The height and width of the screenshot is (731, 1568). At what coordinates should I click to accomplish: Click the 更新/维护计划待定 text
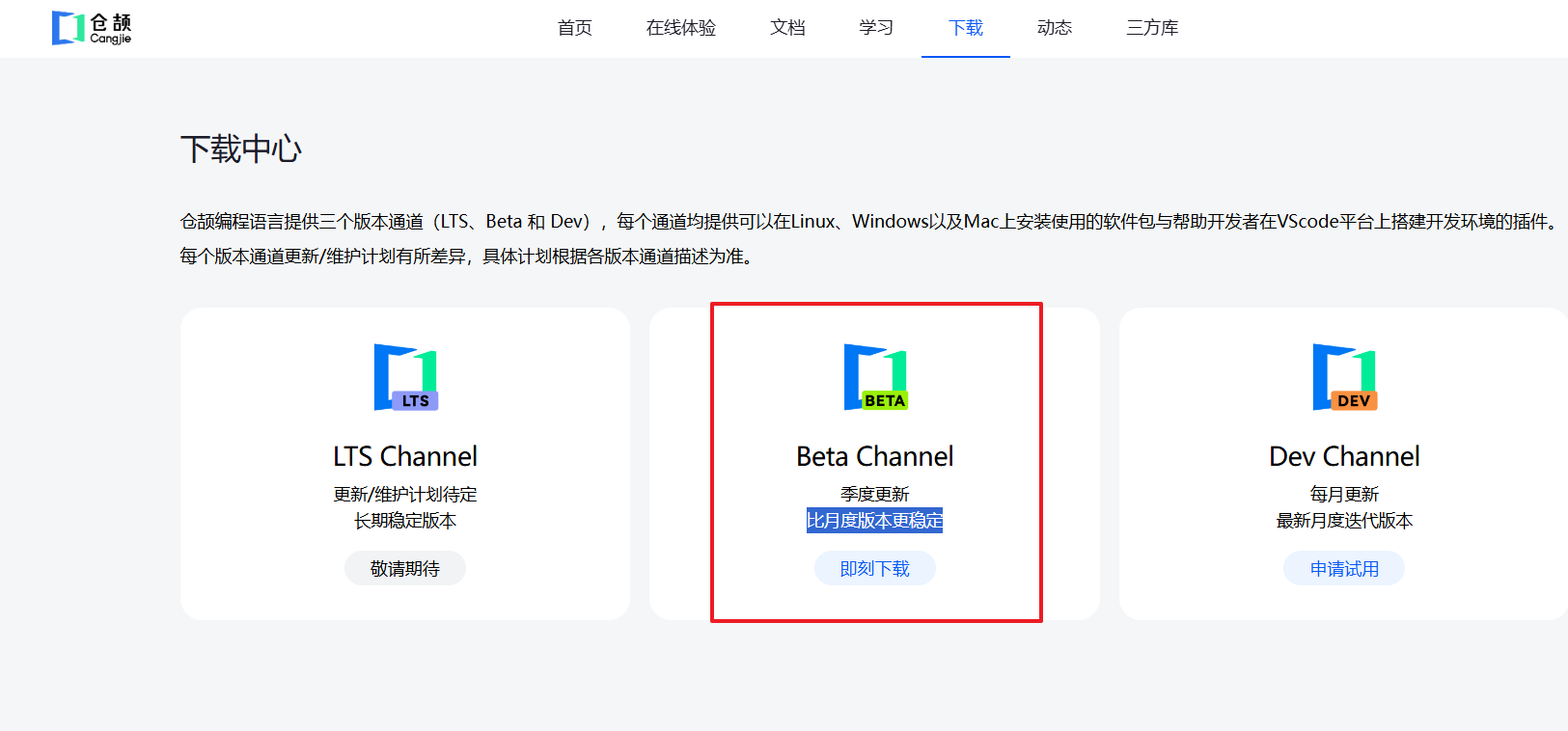point(405,494)
